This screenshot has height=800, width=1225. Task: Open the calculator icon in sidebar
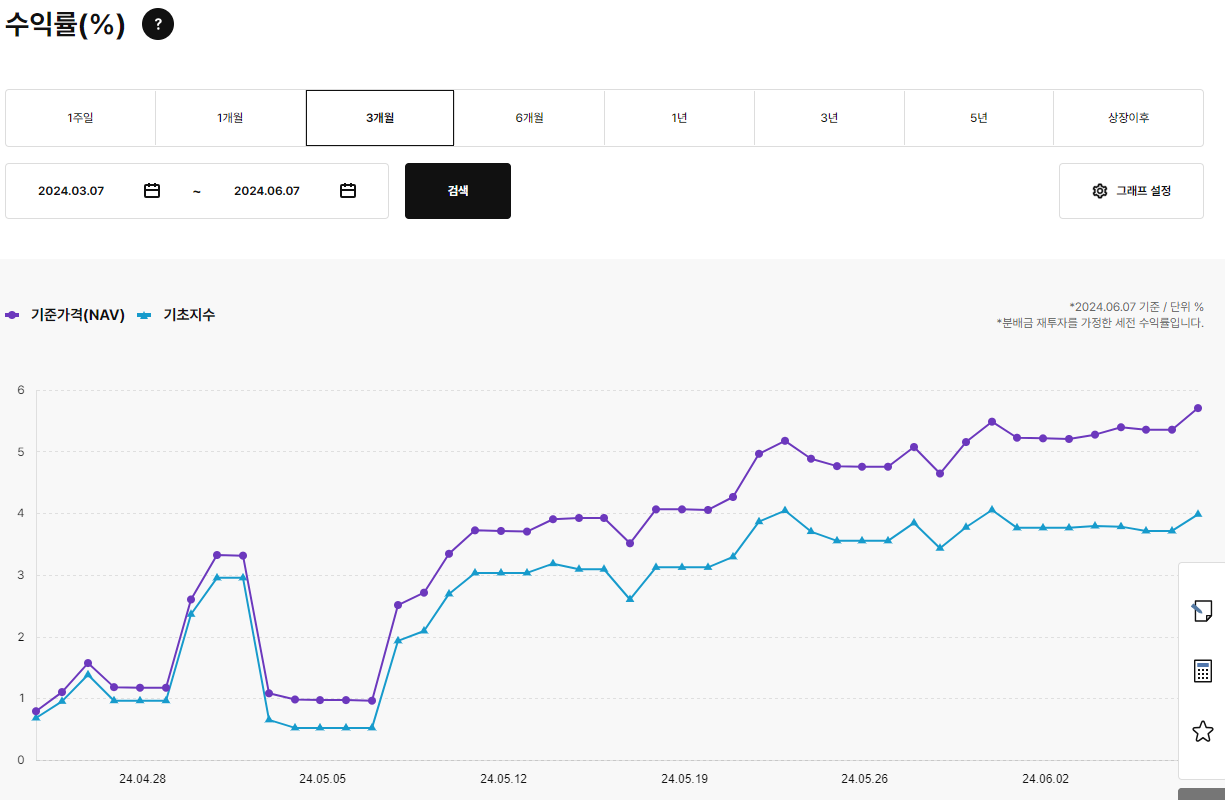(x=1203, y=671)
